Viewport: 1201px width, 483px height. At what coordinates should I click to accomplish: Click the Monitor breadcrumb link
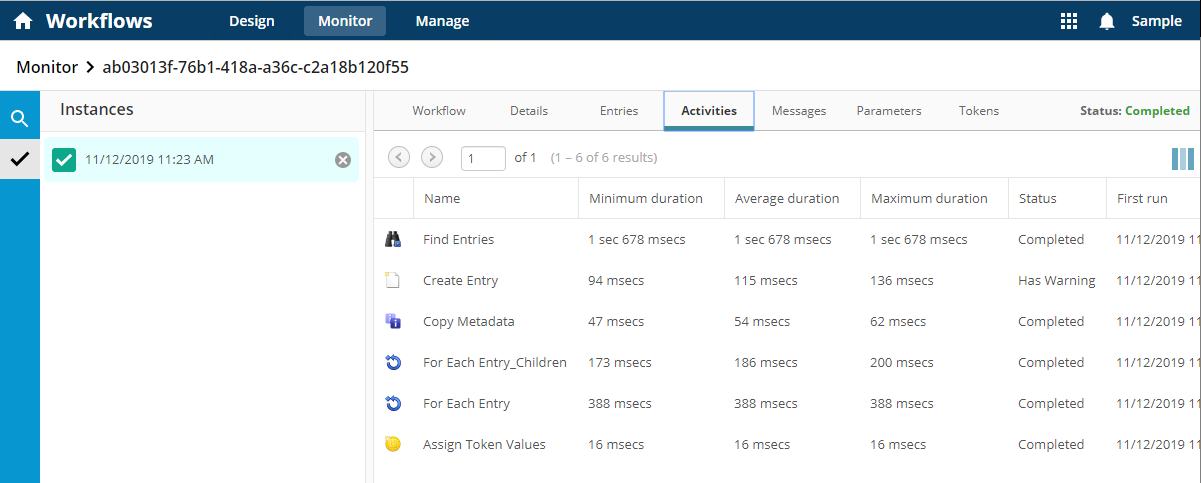pyautogui.click(x=47, y=67)
